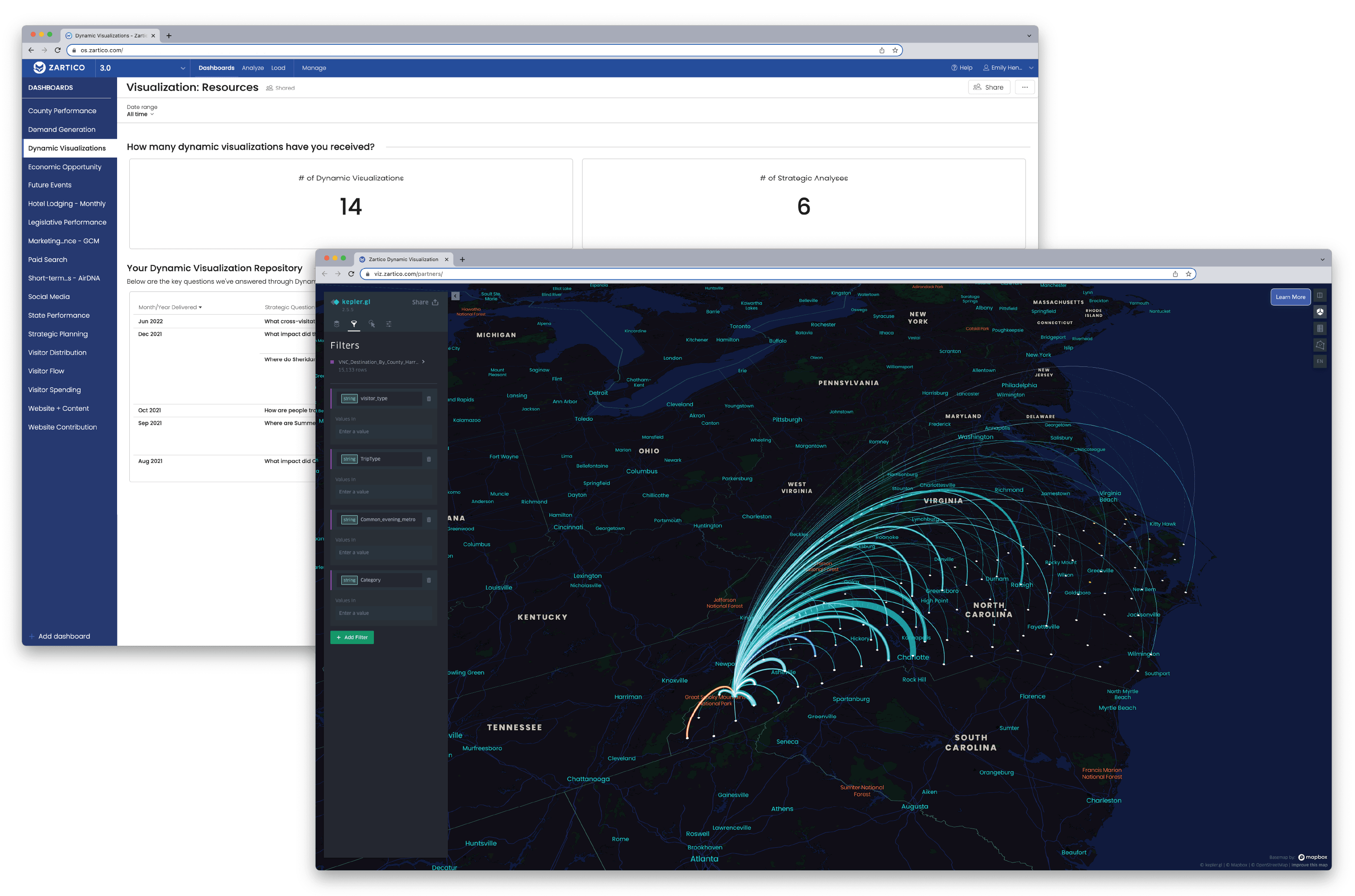
Task: Click the purple dataset color swatch
Action: (332, 362)
